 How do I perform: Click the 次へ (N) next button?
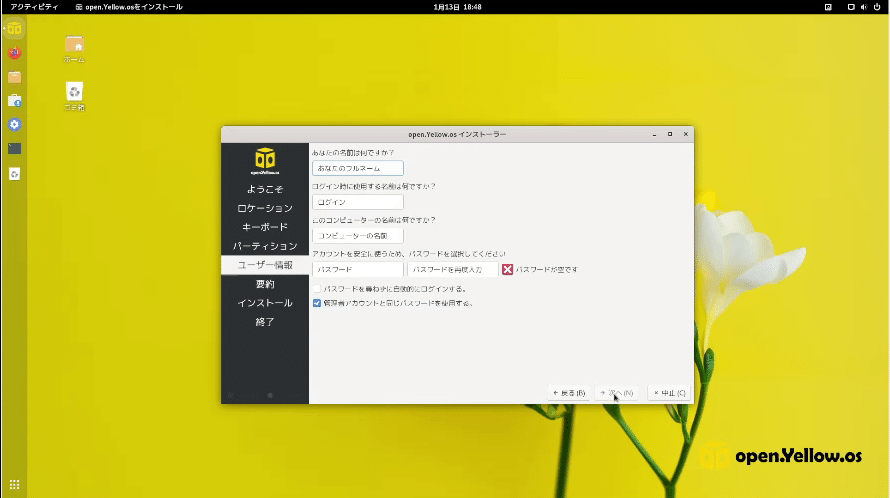(x=616, y=393)
